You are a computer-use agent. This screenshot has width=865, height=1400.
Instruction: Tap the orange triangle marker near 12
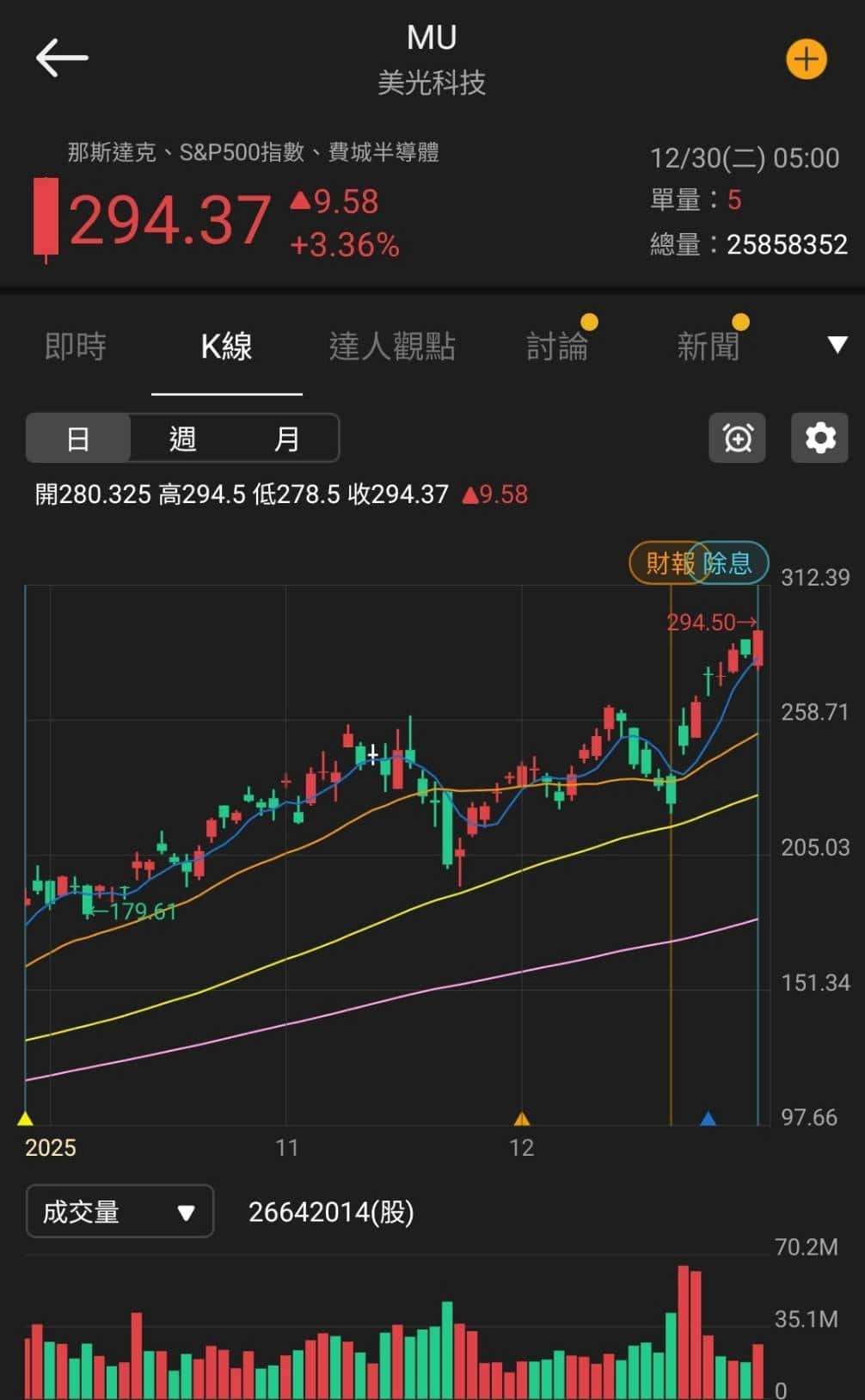tap(521, 1118)
